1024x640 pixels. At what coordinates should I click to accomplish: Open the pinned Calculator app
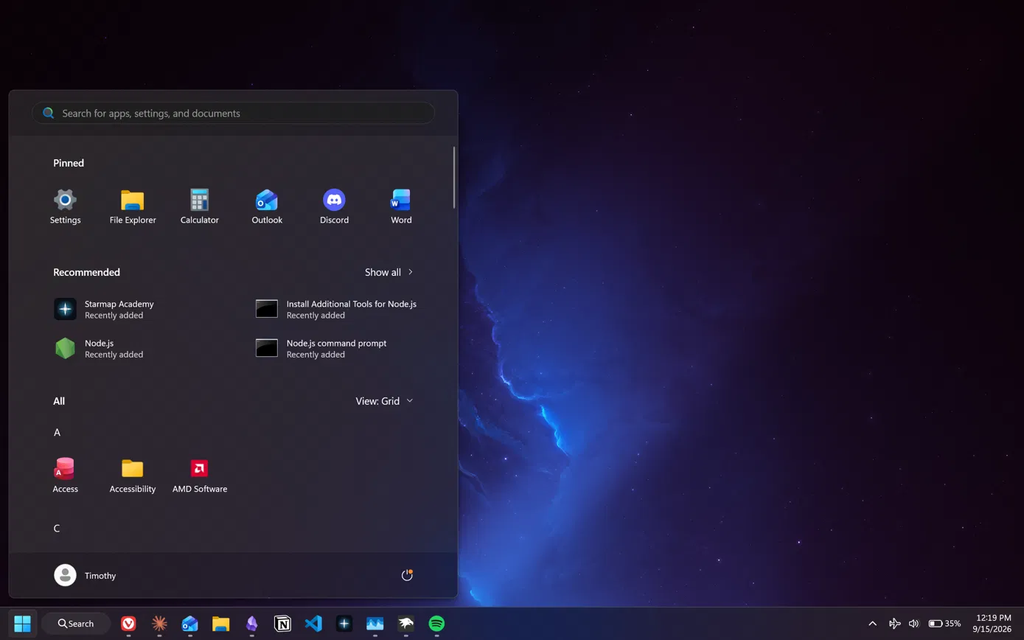coord(199,206)
